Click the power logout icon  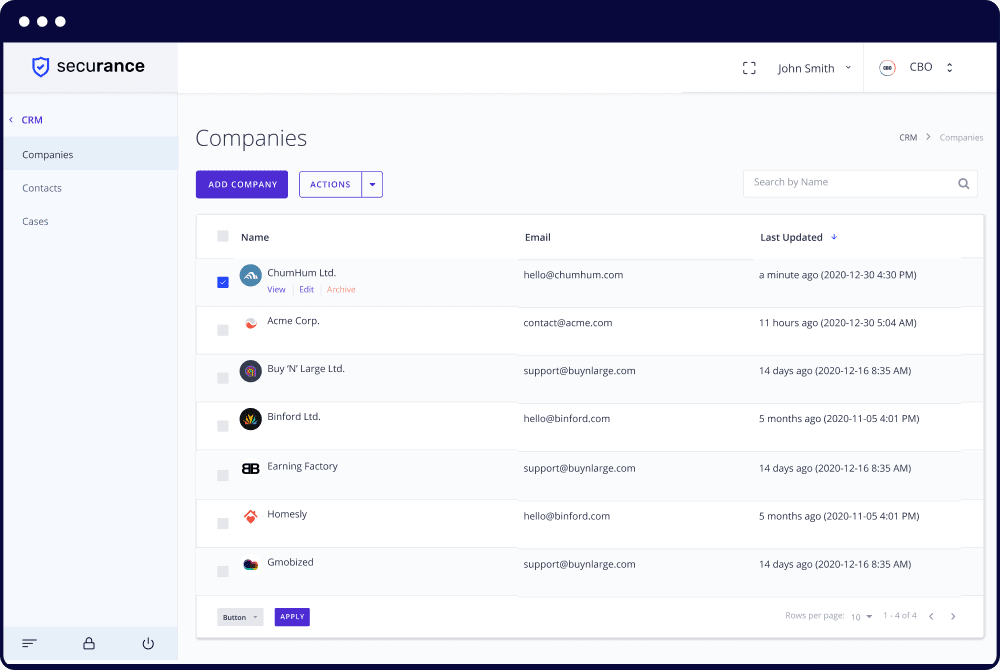click(148, 643)
